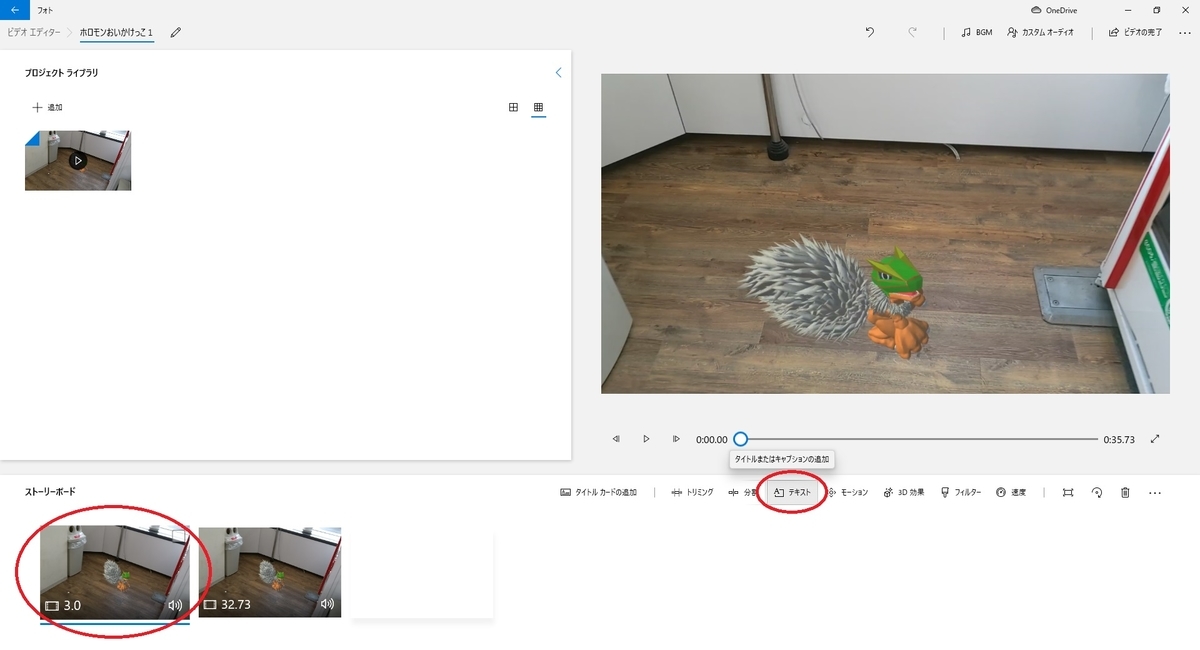Open the フィルター filter tool

click(960, 493)
